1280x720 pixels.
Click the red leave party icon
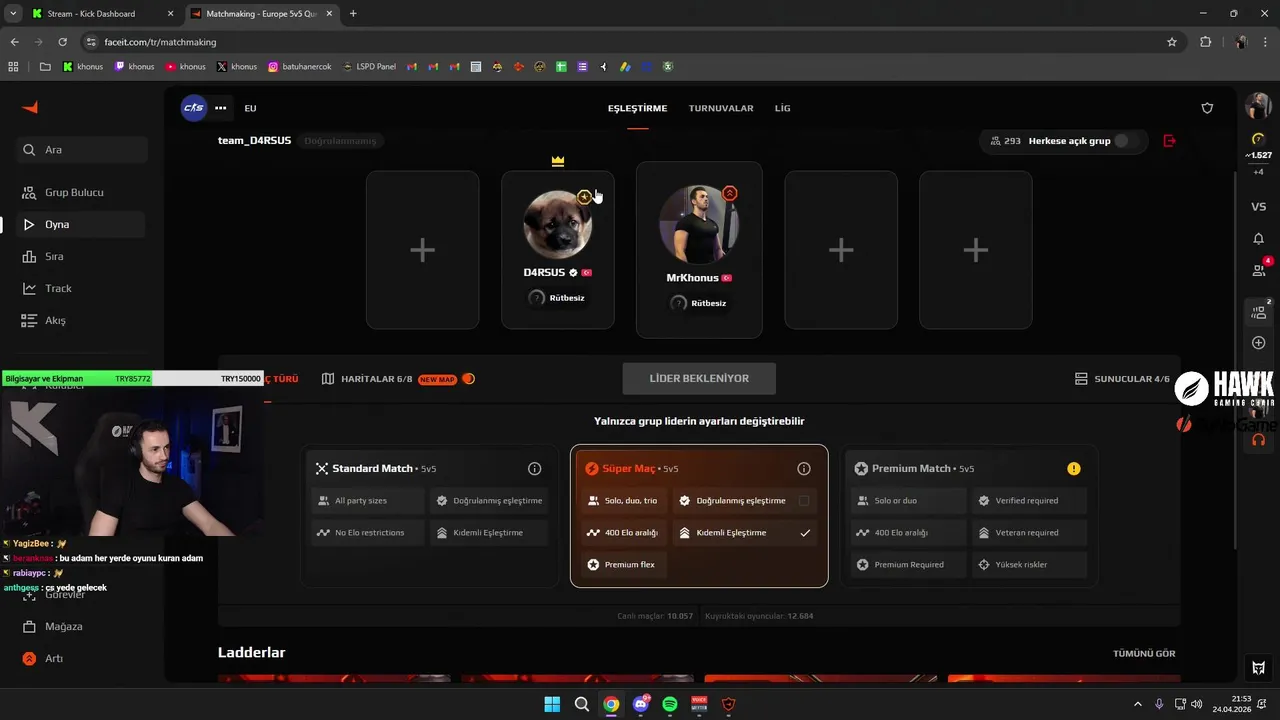pyautogui.click(x=1169, y=141)
